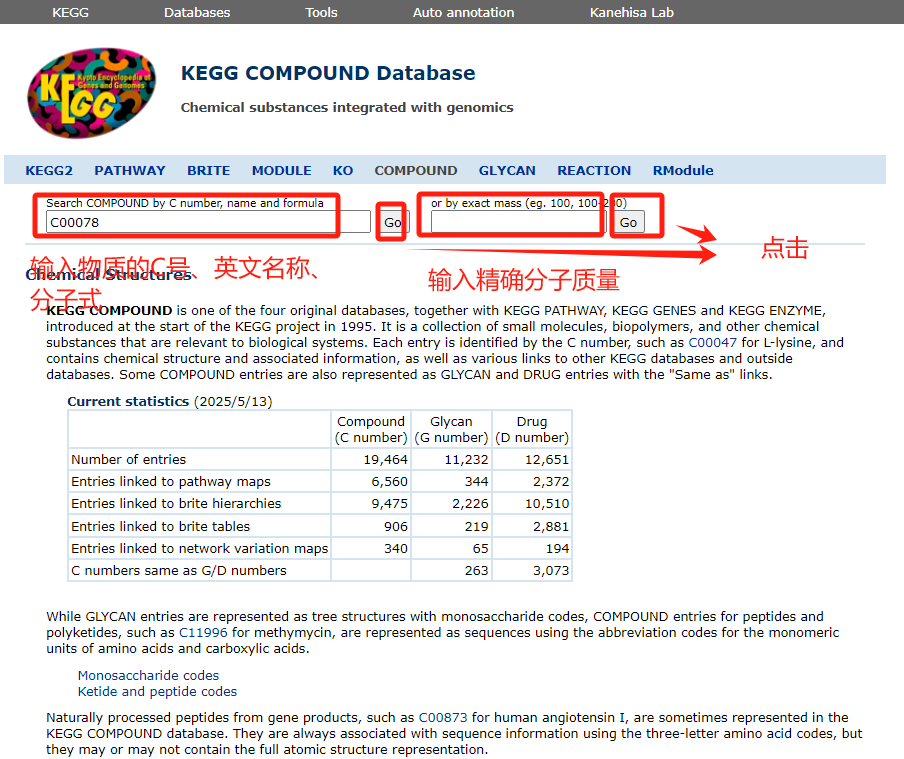This screenshot has height=759, width=904.
Task: Open the Auto annotation menu
Action: click(x=463, y=12)
